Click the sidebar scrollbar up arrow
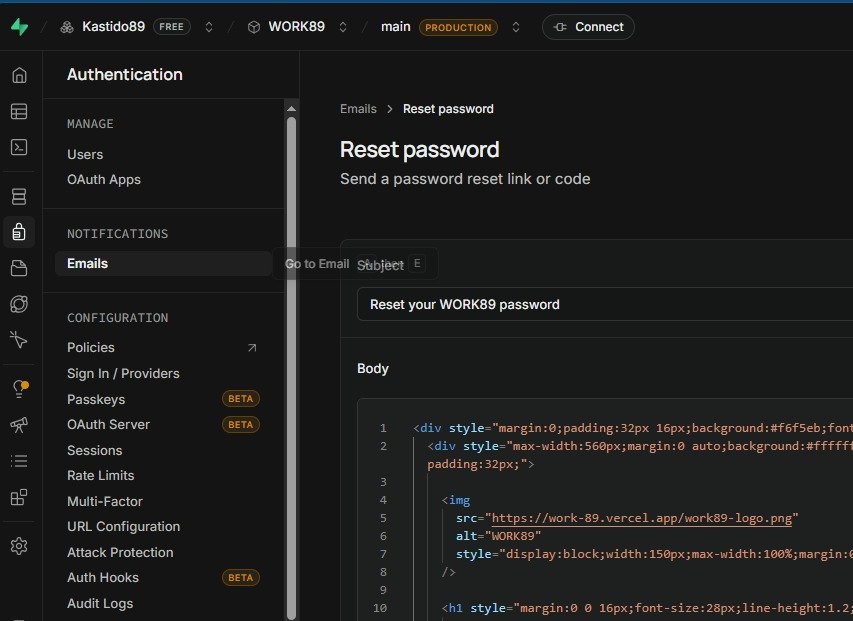Image resolution: width=853 pixels, height=621 pixels. 292,109
